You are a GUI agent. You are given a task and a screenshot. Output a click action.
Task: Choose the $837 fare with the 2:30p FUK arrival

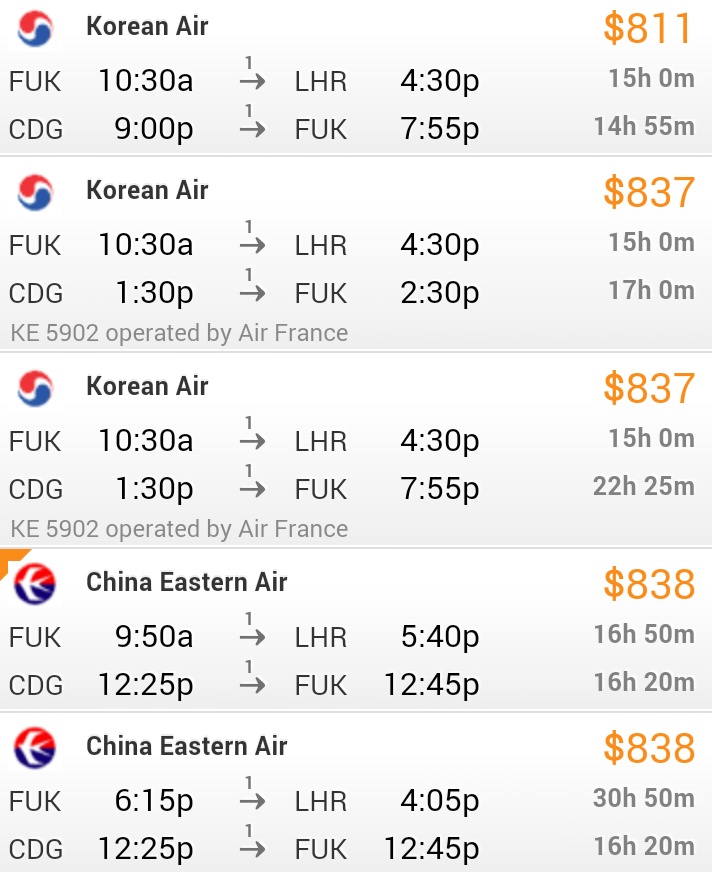click(648, 192)
